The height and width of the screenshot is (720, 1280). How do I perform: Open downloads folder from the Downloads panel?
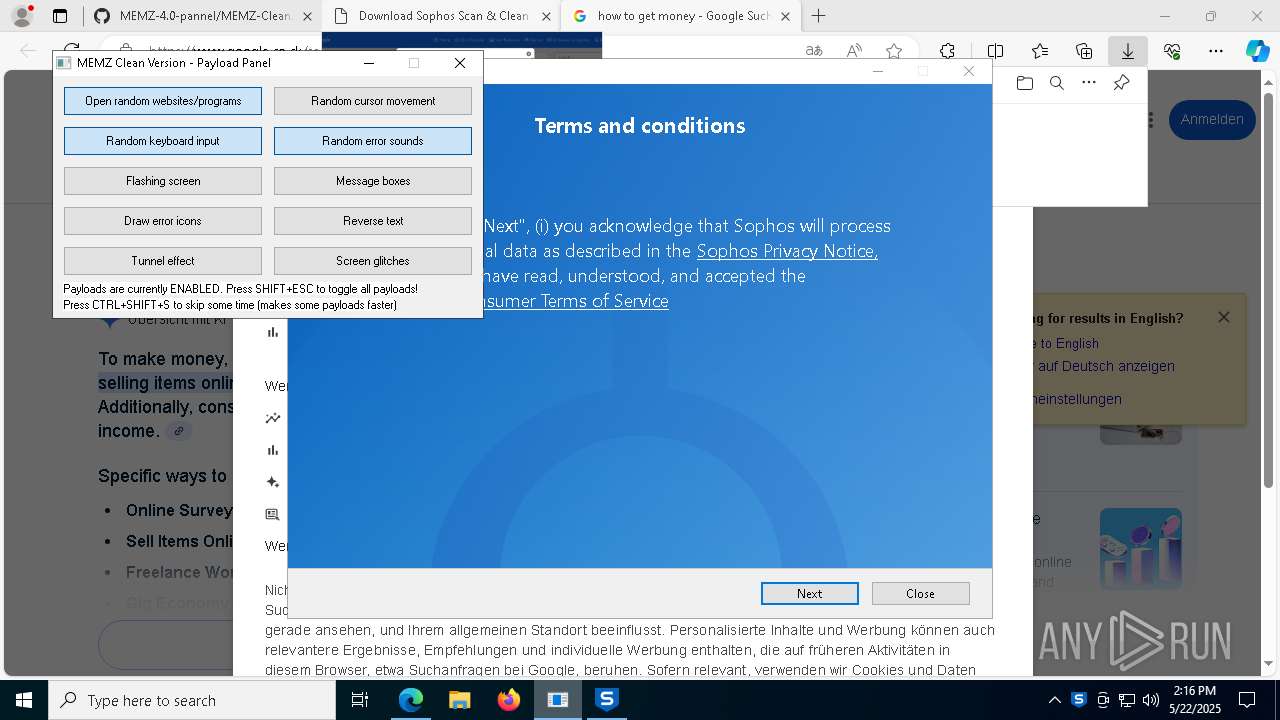pyautogui.click(x=1025, y=83)
